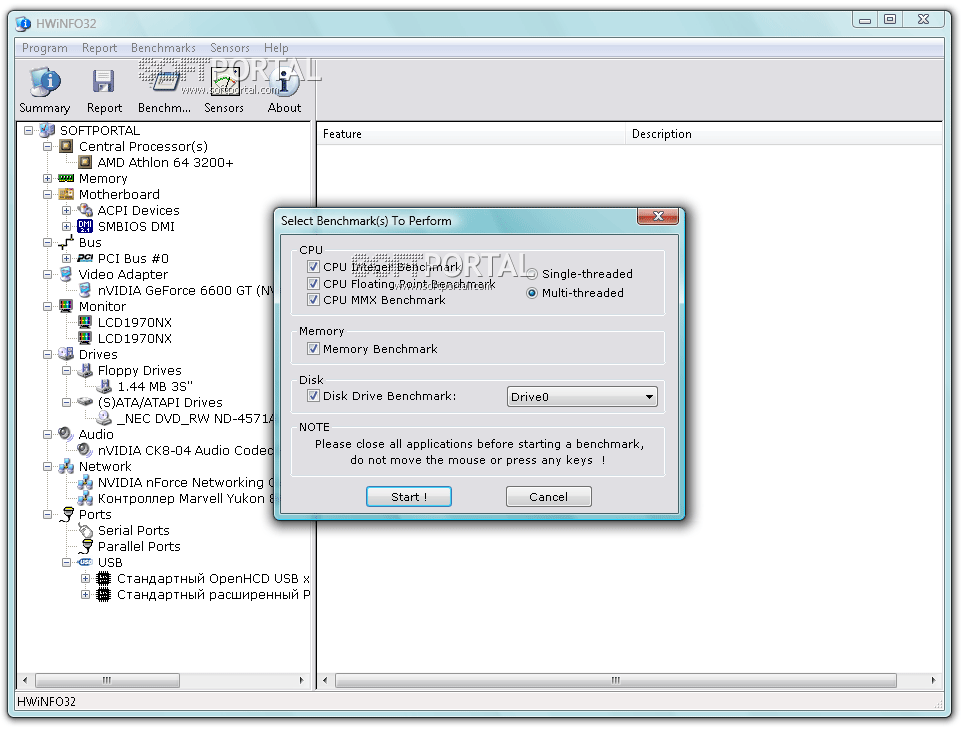Open the Drive0 disk dropdown
Viewport: 964px width, 731px height.
[x=582, y=397]
